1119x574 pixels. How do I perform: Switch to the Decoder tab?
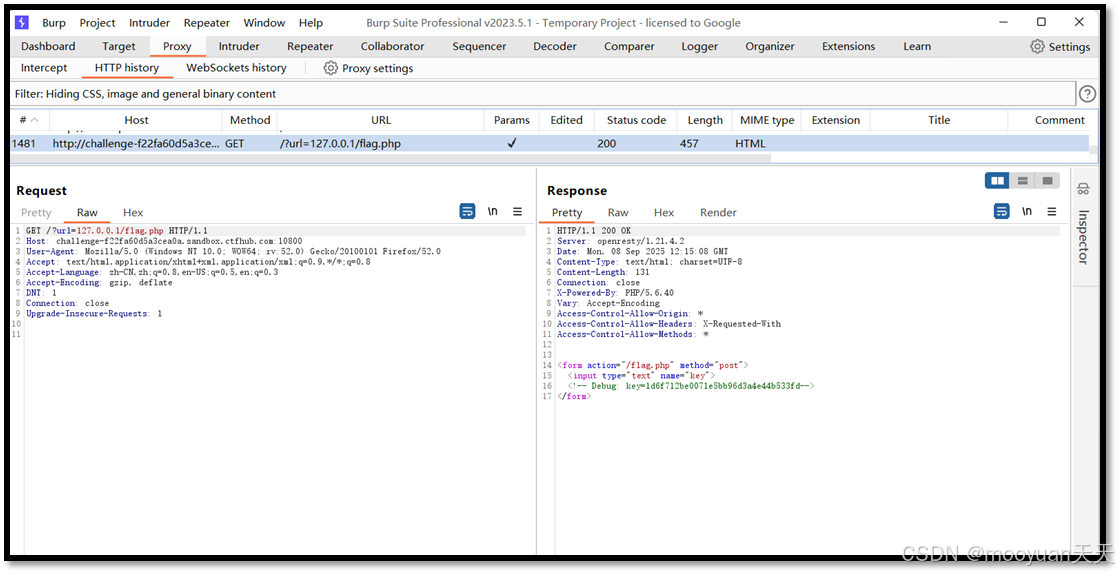pos(555,46)
